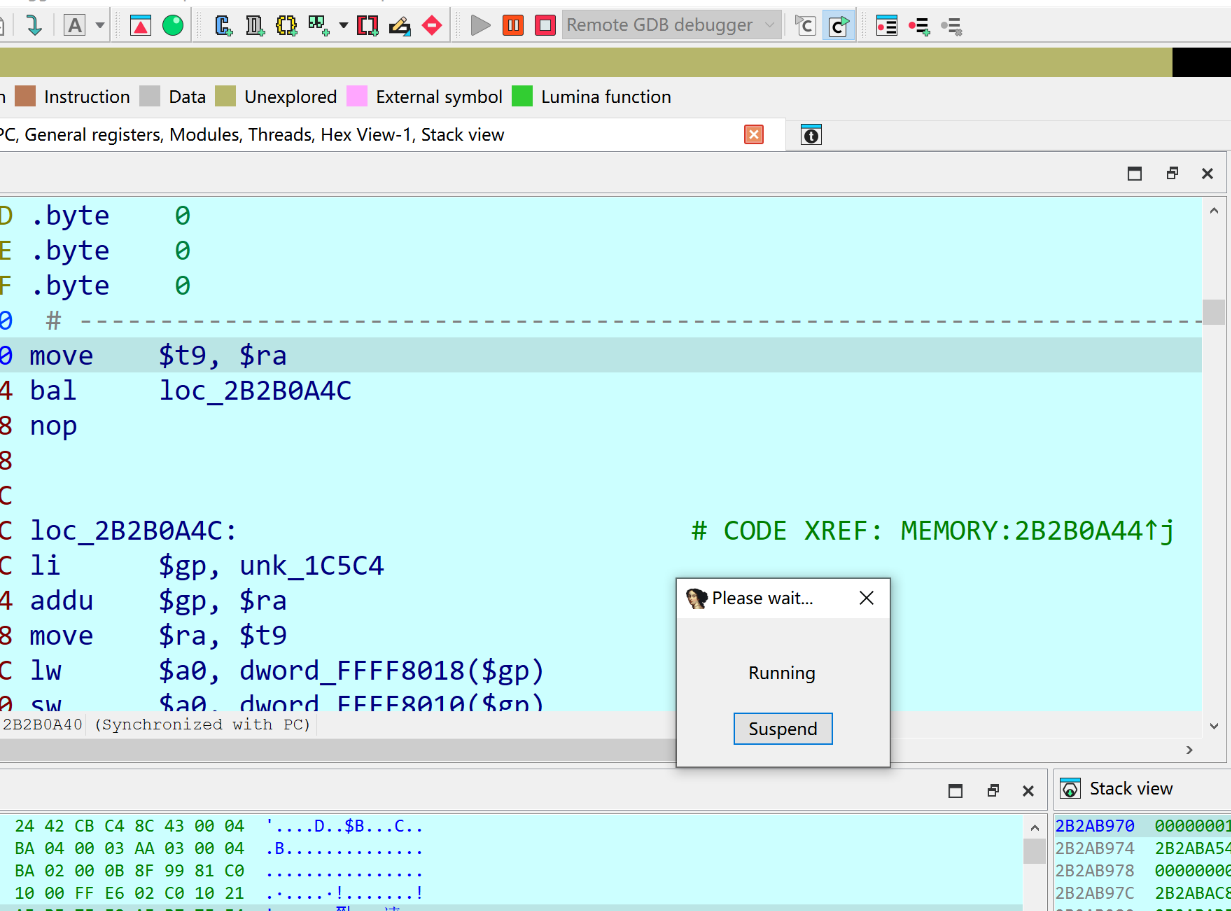
Task: Float the disassembly panel
Action: click(x=1172, y=174)
